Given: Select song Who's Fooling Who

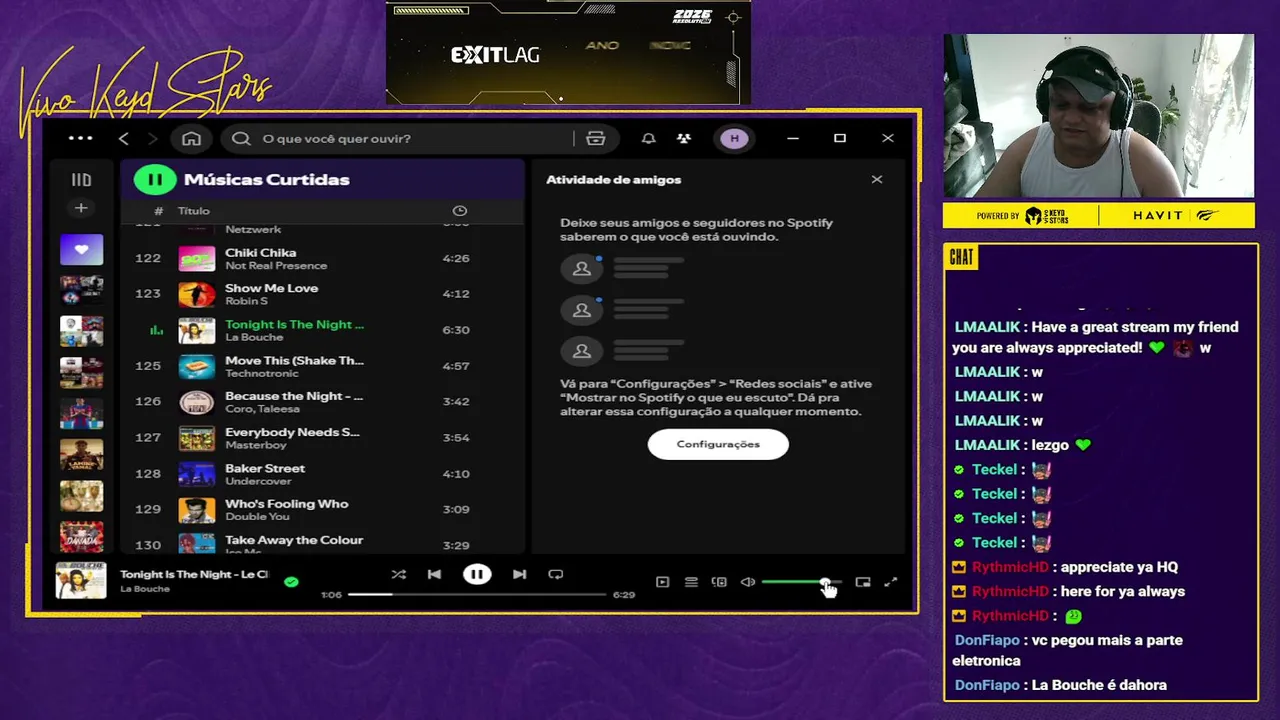Looking at the screenshot, I should (322, 510).
